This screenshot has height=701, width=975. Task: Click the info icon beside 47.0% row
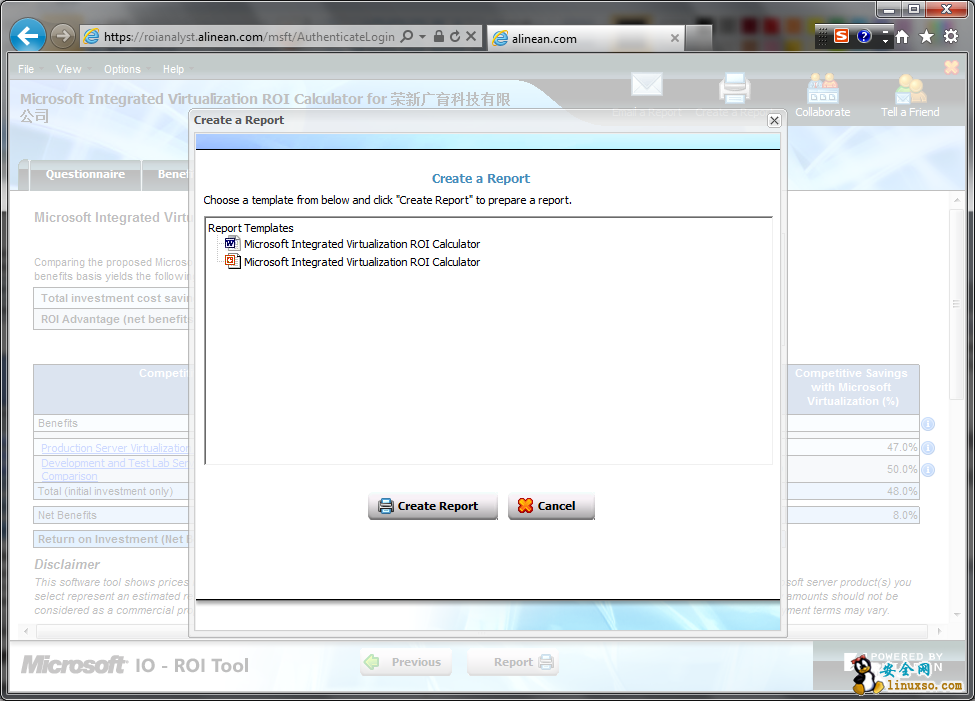click(x=928, y=448)
